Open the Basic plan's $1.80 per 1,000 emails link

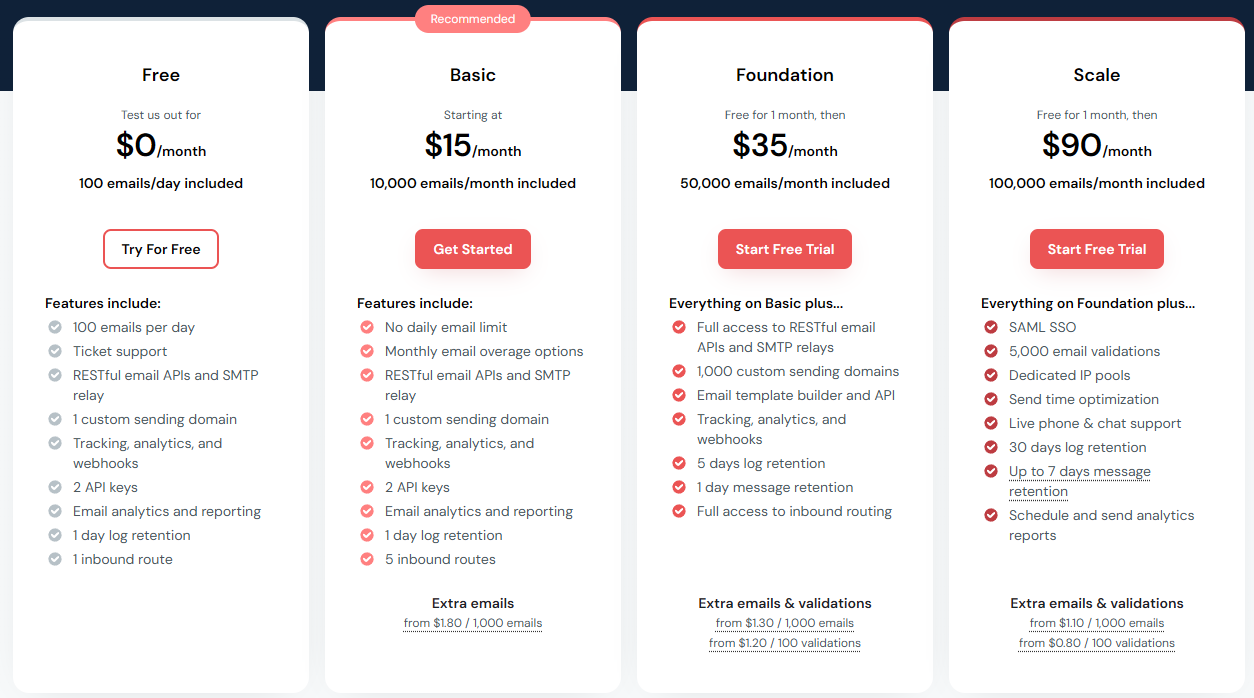473,623
